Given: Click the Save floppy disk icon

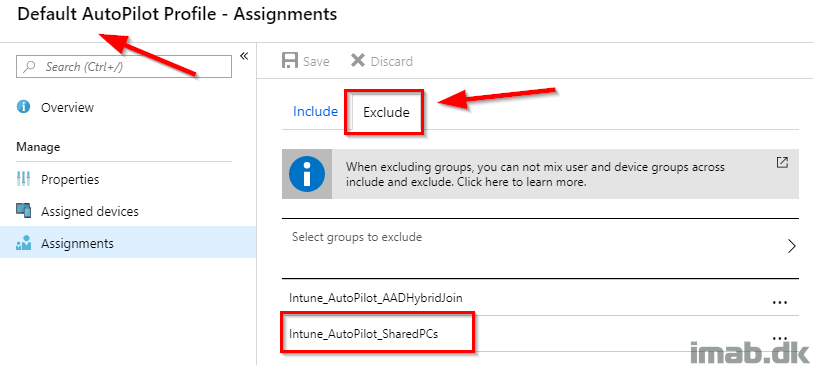Looking at the screenshot, I should tap(290, 61).
